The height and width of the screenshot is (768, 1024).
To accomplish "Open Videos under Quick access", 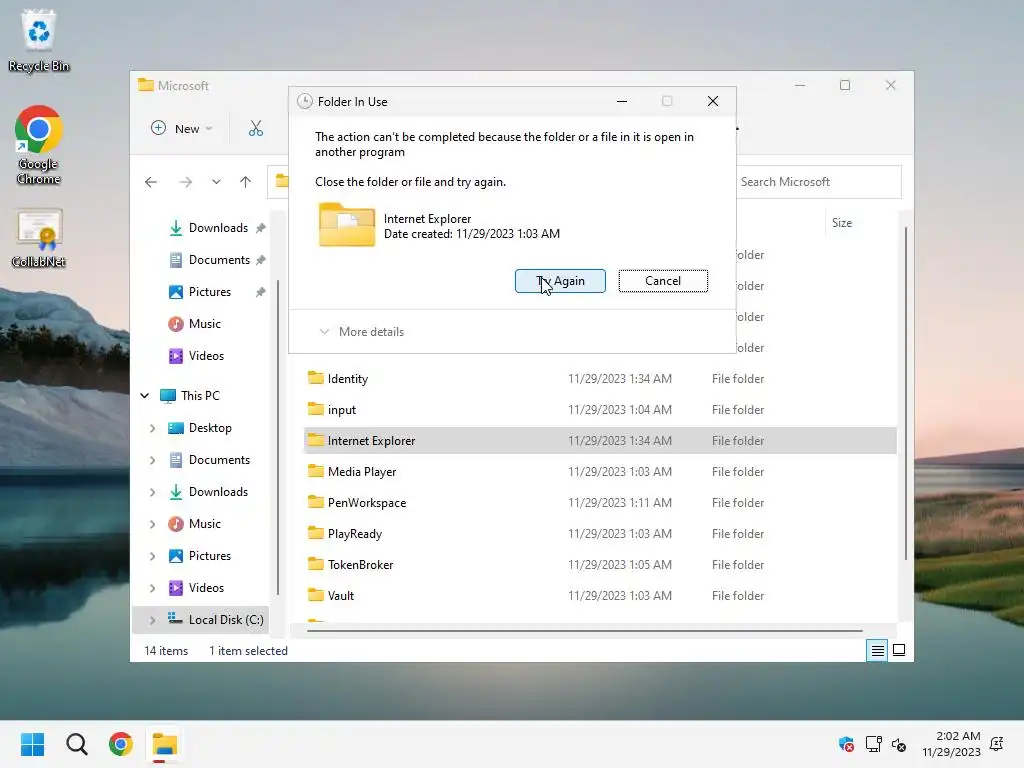I will [x=206, y=356].
